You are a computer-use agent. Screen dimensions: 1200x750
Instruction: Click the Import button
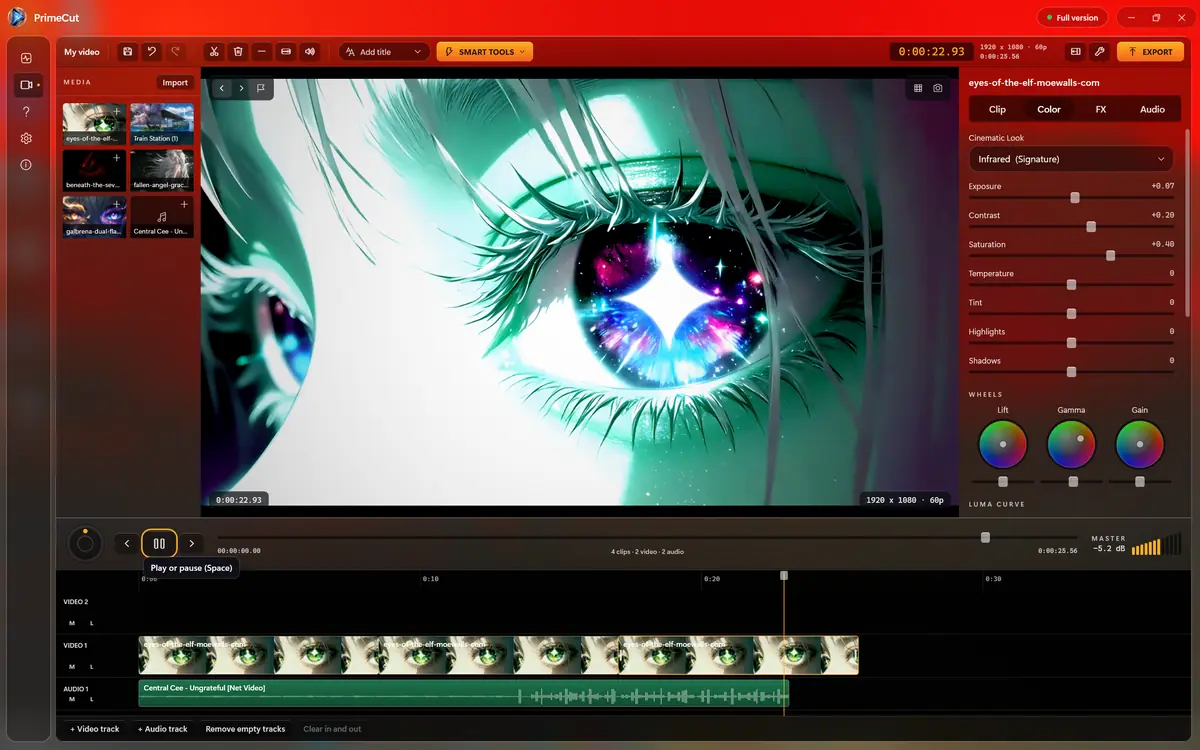pyautogui.click(x=175, y=83)
